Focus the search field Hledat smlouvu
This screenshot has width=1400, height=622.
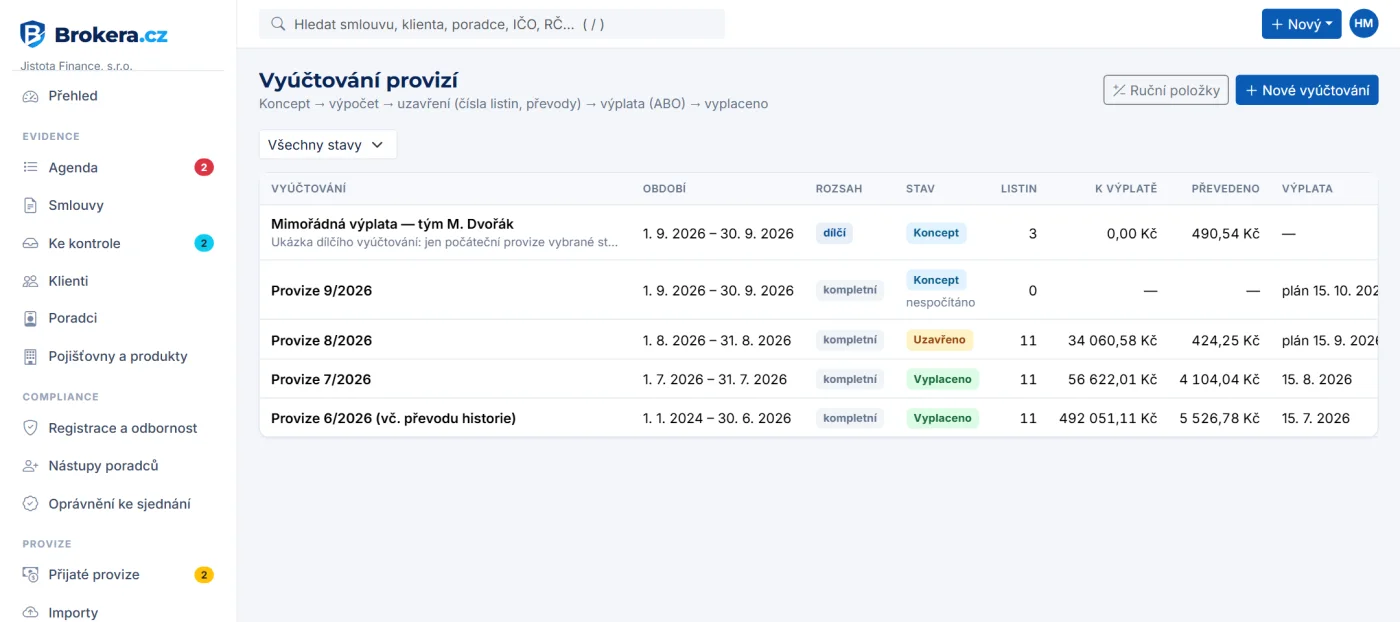pyautogui.click(x=492, y=24)
